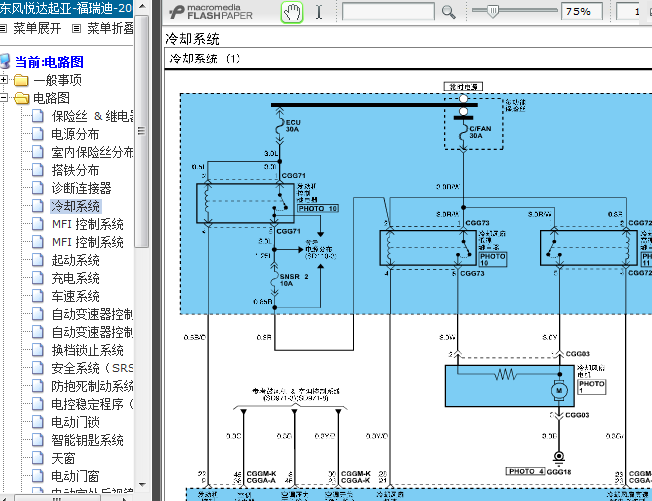Open 室内保险丝分布 page
The height and width of the screenshot is (501, 652).
[x=92, y=152]
